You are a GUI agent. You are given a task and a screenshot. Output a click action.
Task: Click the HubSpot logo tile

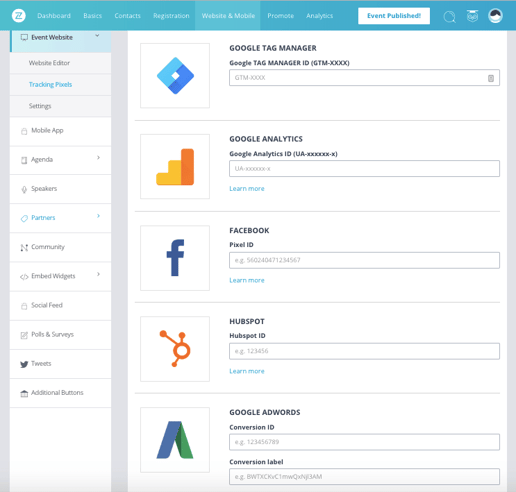tap(175, 349)
